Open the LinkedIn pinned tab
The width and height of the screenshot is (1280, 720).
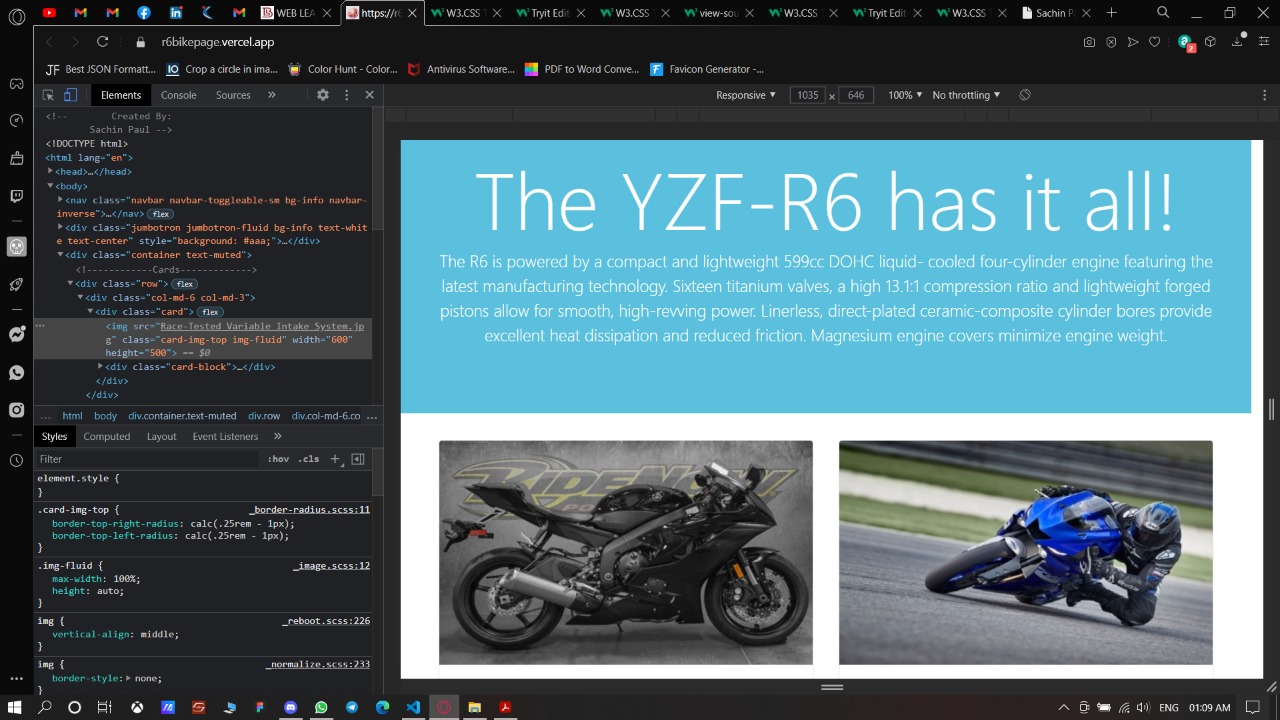point(176,13)
